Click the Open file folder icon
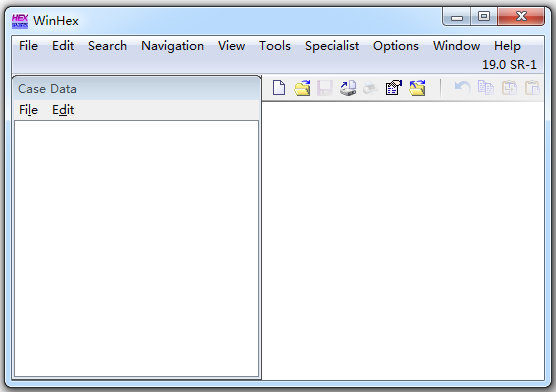Image resolution: width=556 pixels, height=392 pixels. 302,88
